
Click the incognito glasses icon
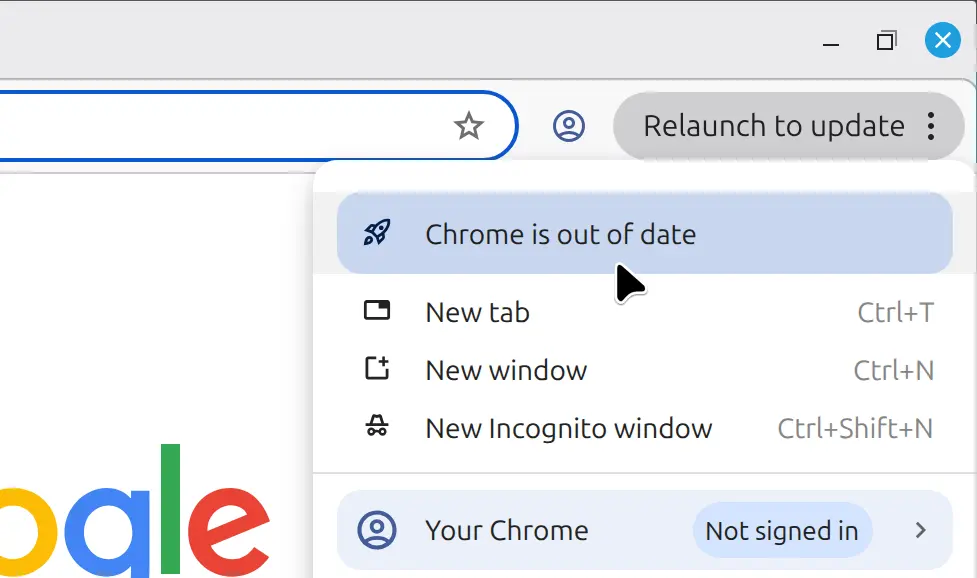coord(377,427)
